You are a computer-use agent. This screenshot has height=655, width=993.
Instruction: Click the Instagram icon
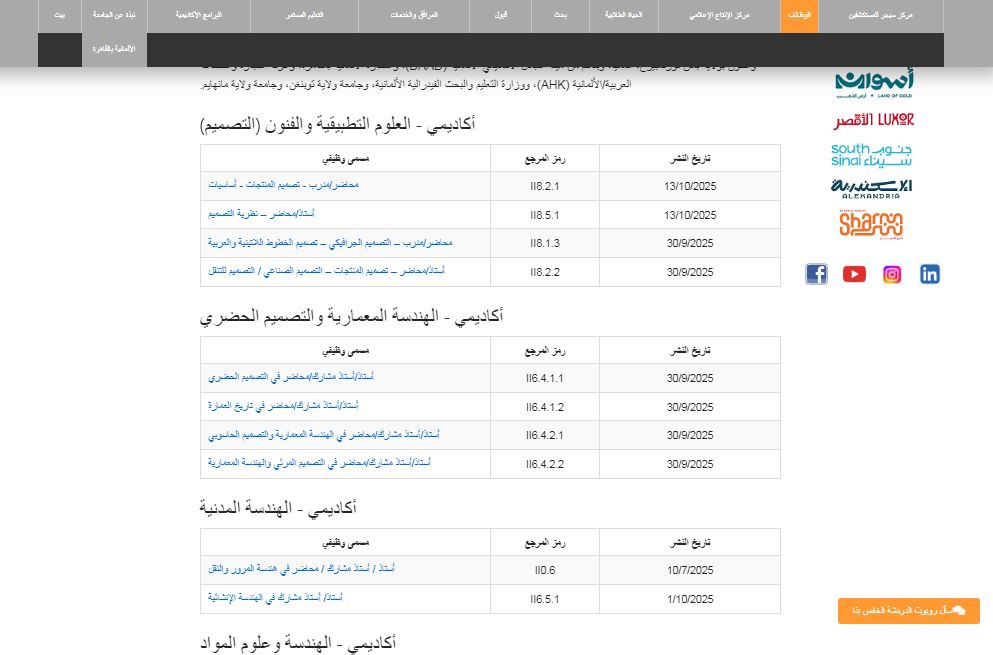pos(892,274)
